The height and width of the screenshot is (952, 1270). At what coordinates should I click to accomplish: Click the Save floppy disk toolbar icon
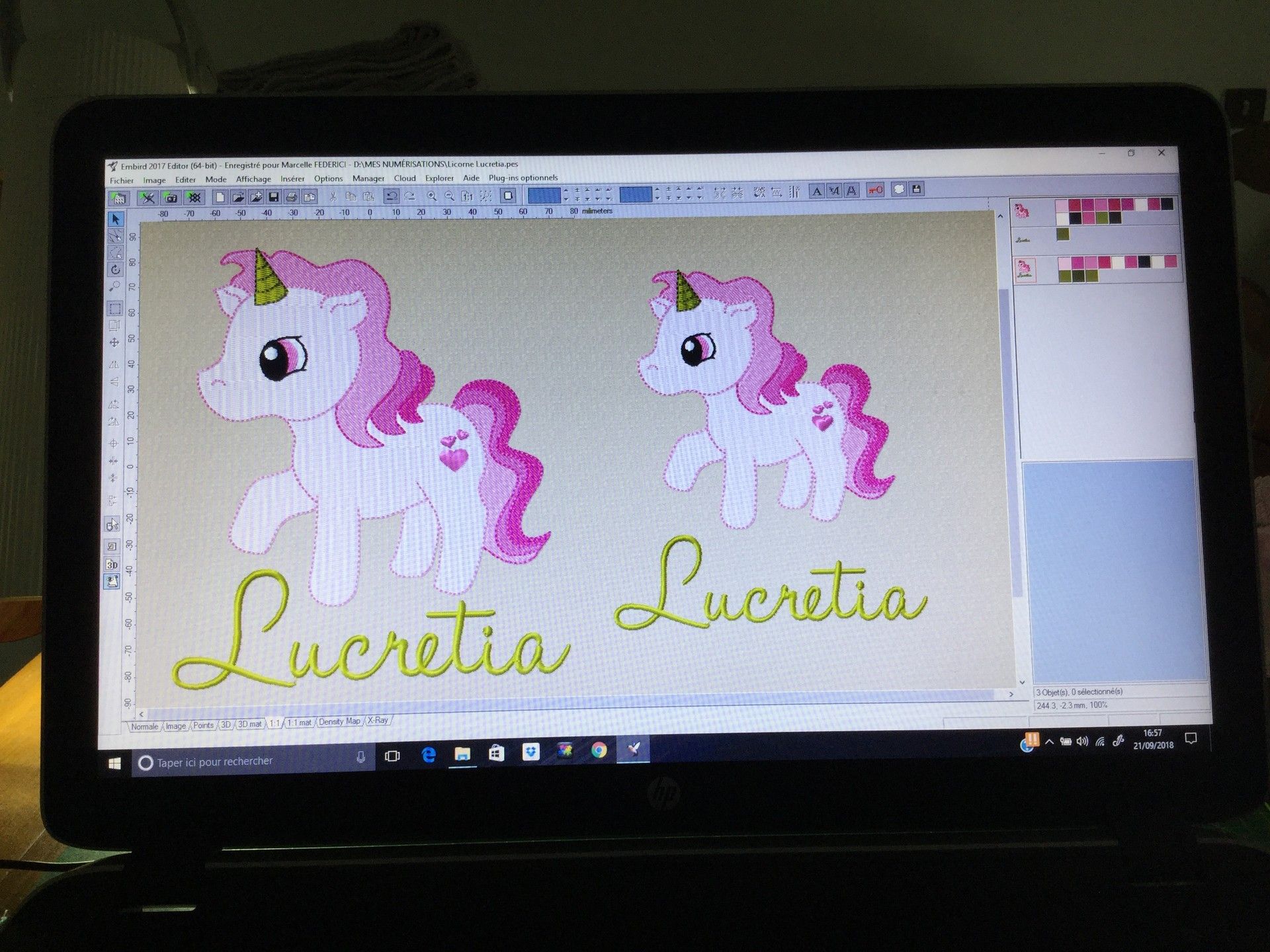pos(273,196)
